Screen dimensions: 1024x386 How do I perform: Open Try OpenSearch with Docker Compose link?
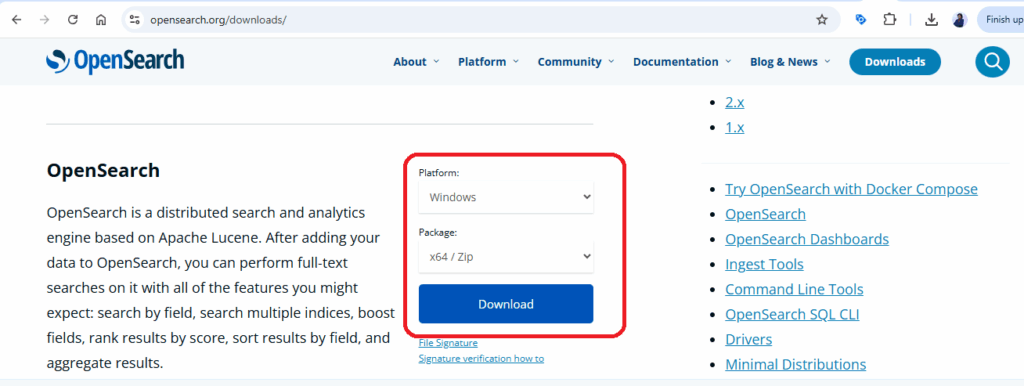(x=852, y=189)
